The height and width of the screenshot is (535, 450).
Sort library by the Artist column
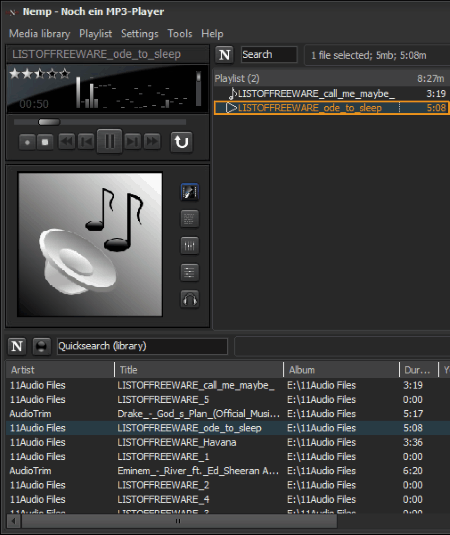tap(60, 370)
